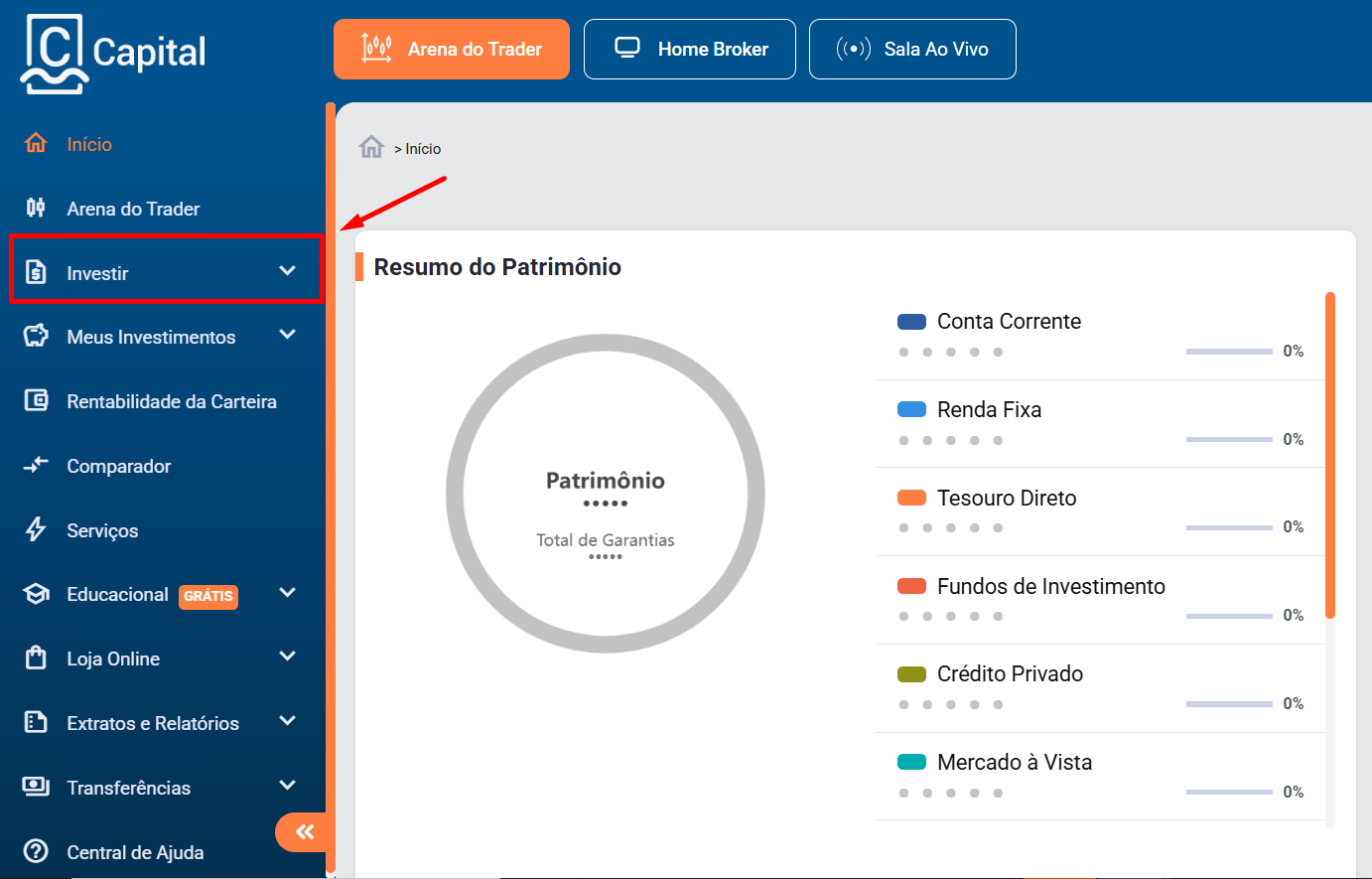Expand the Educacional chevron

coord(288,592)
